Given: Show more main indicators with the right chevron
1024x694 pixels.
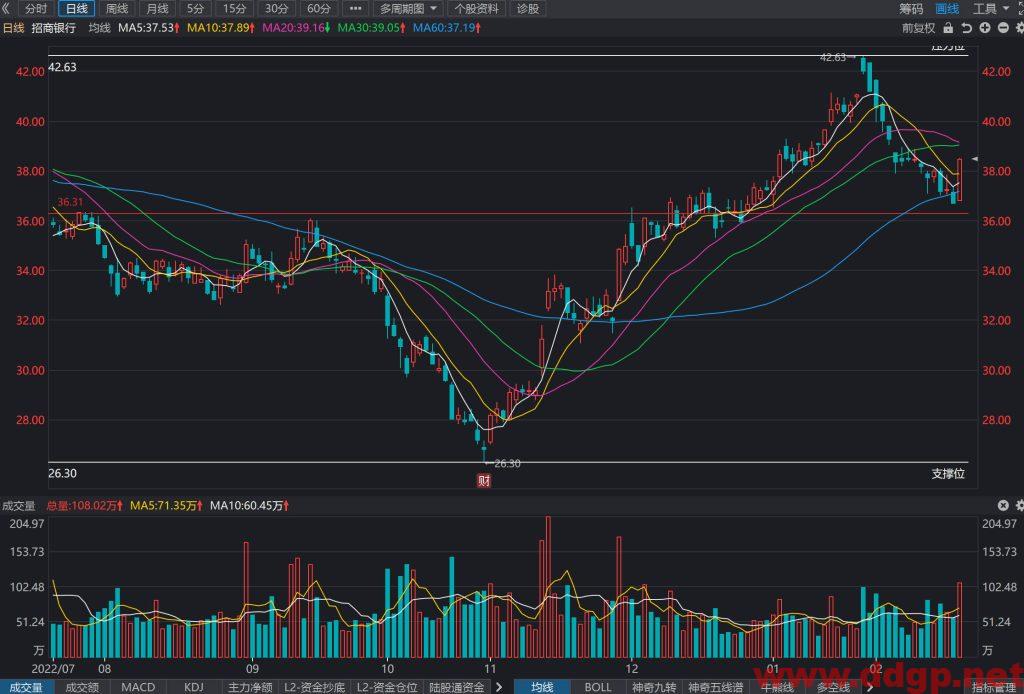Looking at the screenshot, I should point(869,687).
